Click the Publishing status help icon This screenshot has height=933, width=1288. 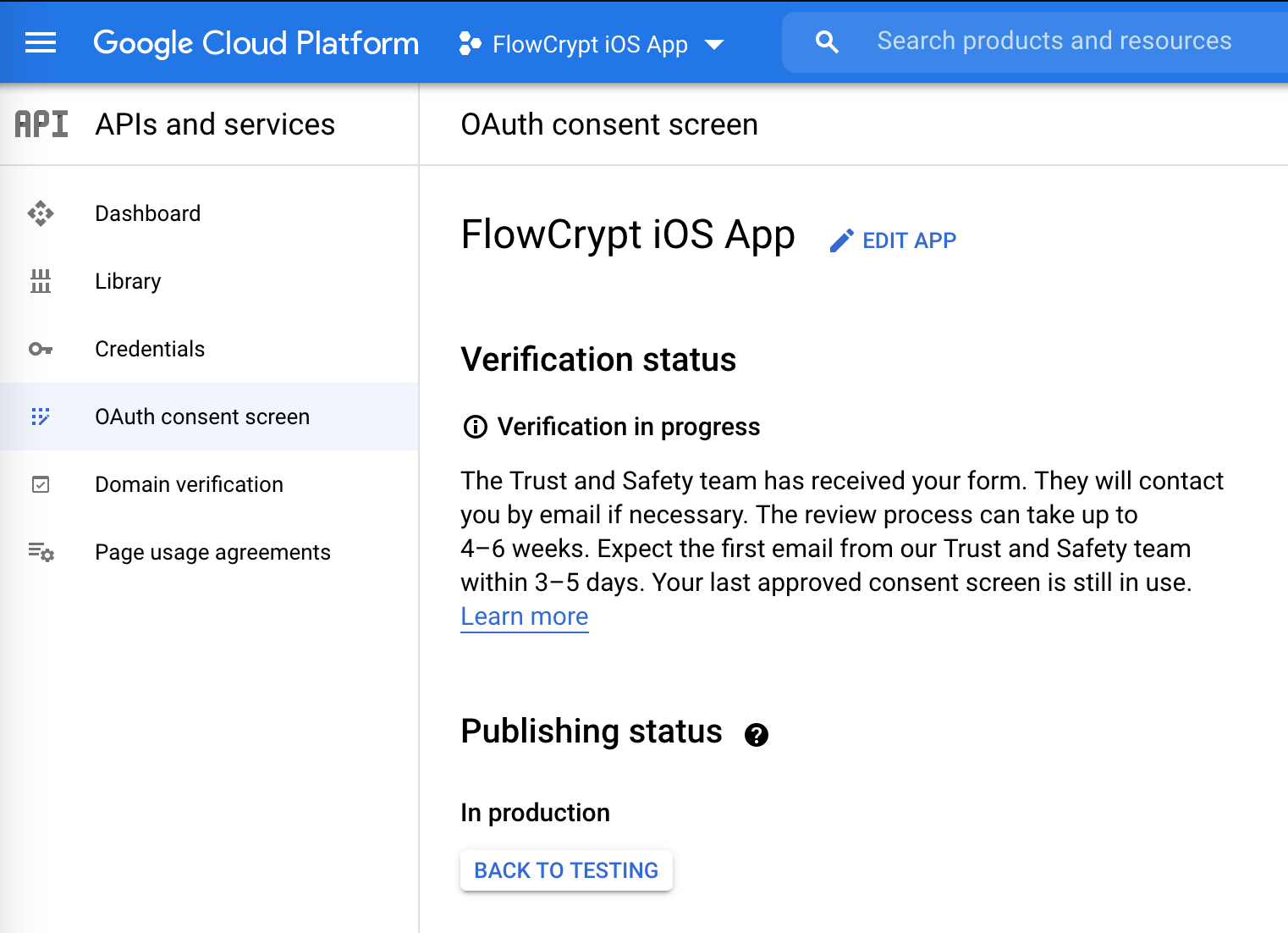click(x=757, y=735)
